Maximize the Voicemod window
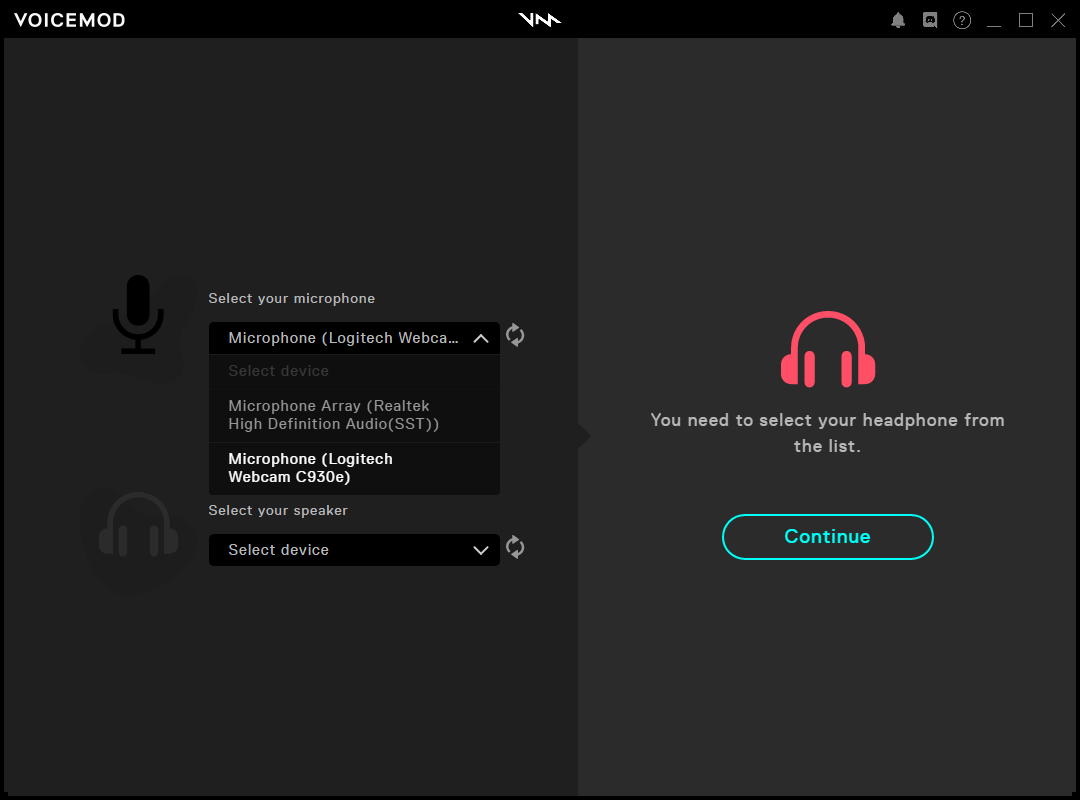 [1025, 20]
